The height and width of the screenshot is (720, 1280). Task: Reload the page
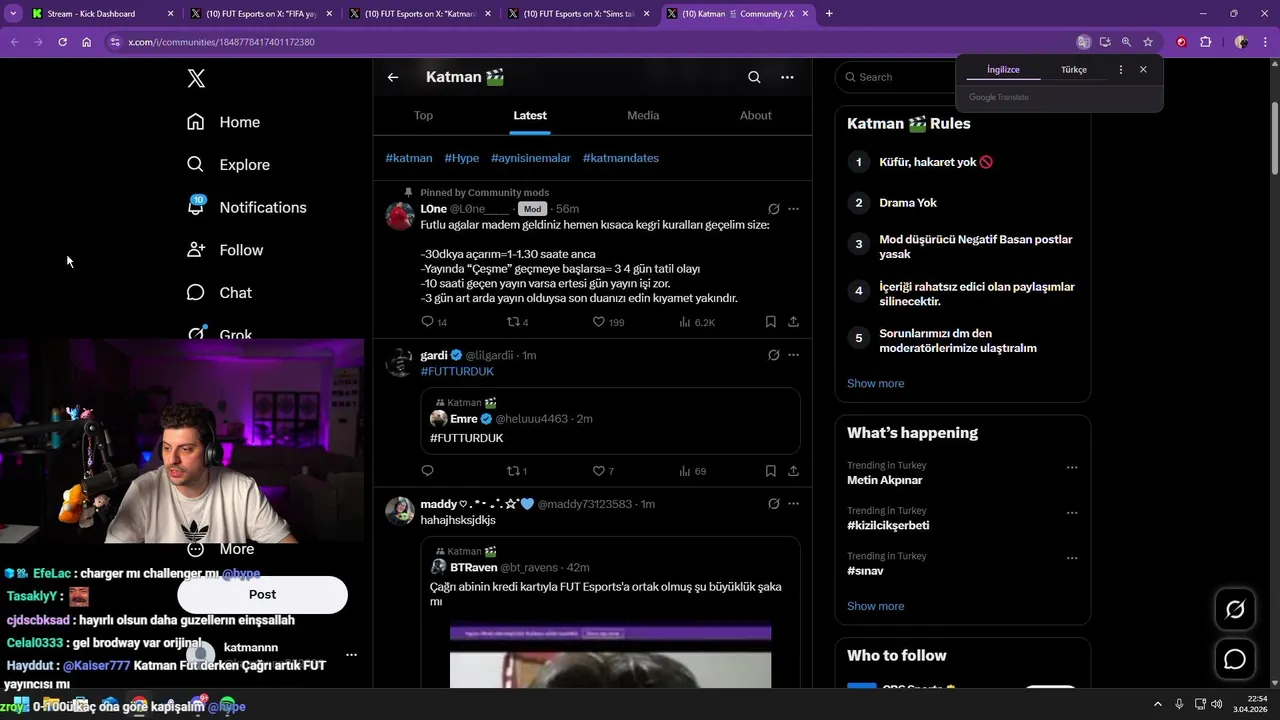(62, 42)
